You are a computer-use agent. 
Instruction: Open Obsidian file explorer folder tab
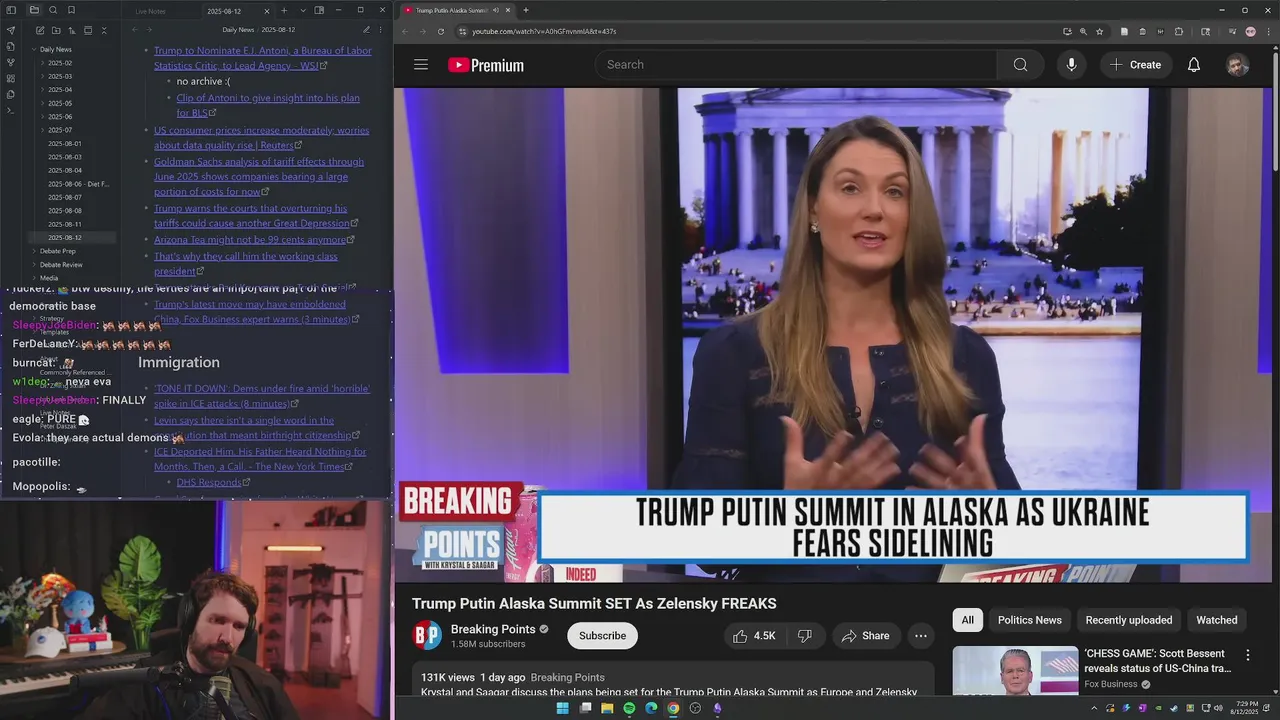[x=34, y=10]
